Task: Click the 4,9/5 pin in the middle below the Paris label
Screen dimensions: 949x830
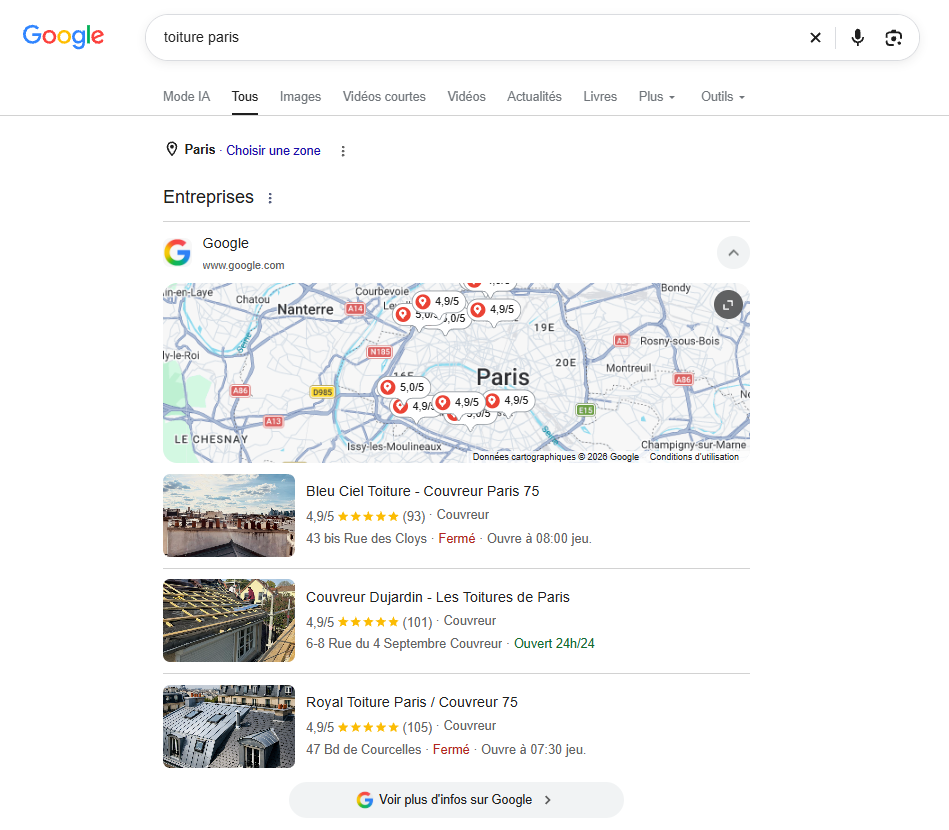Action: click(x=459, y=403)
